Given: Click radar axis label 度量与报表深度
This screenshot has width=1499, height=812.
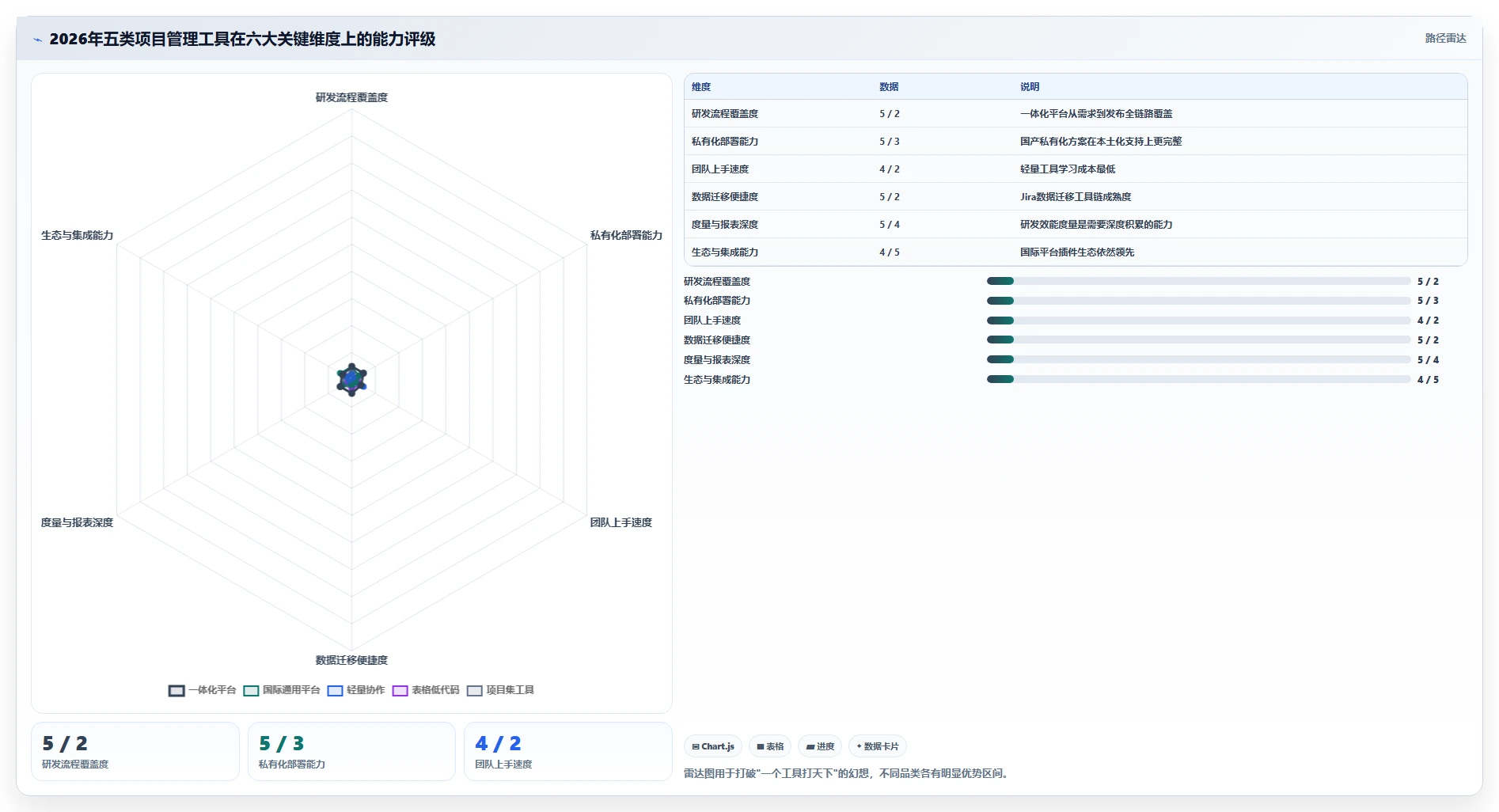Looking at the screenshot, I should 77,522.
